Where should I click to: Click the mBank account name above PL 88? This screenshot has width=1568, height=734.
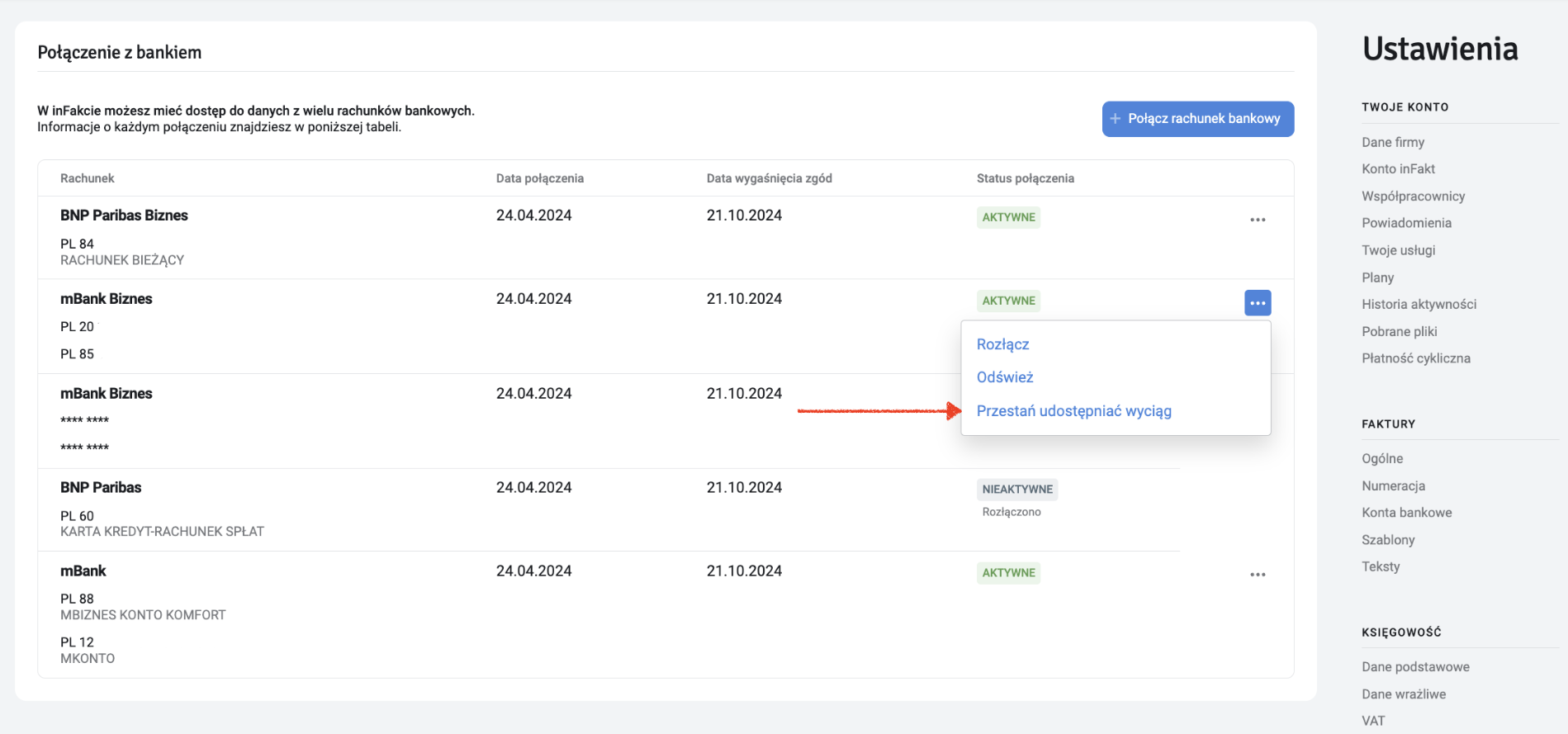click(x=83, y=571)
